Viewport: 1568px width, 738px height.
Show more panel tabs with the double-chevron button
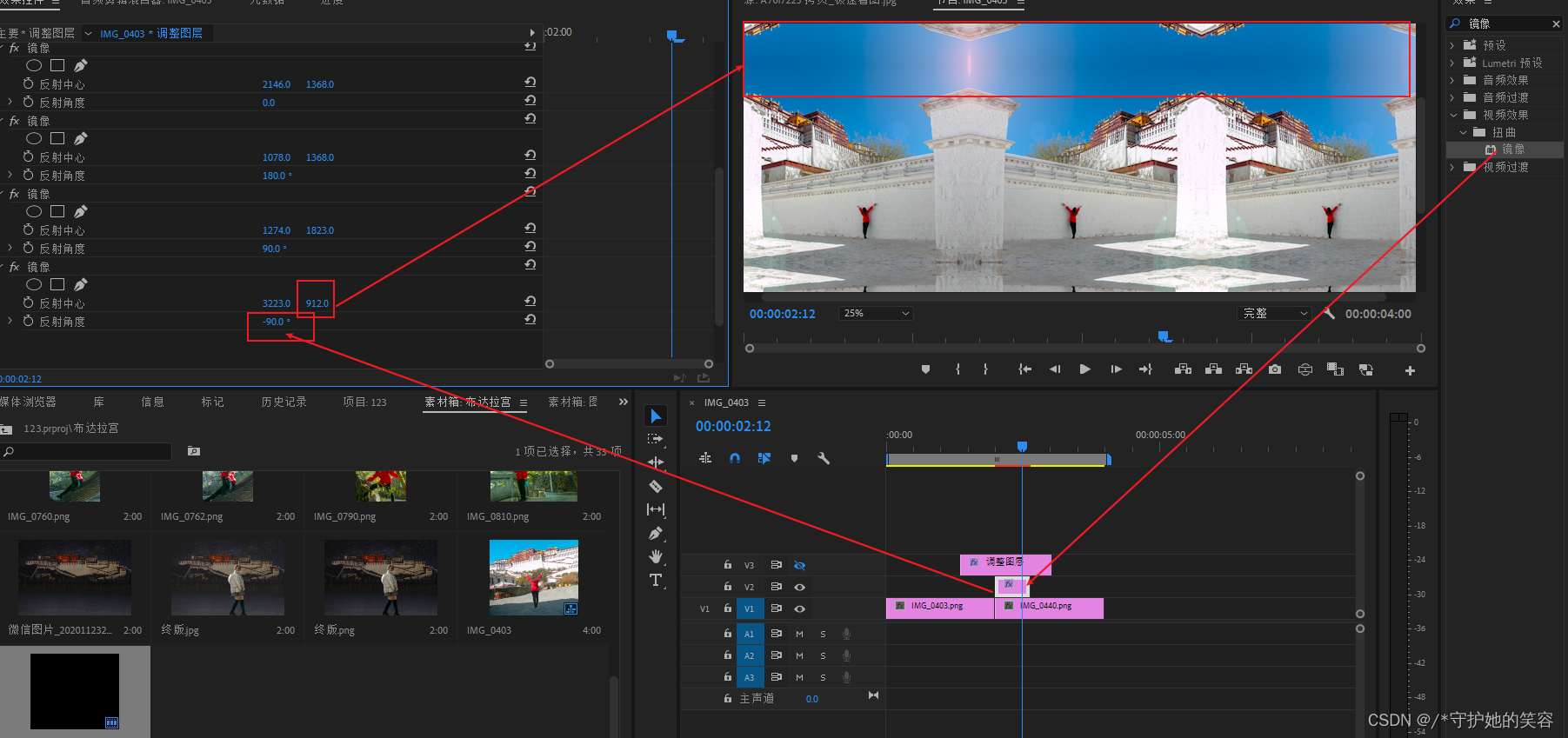point(623,402)
